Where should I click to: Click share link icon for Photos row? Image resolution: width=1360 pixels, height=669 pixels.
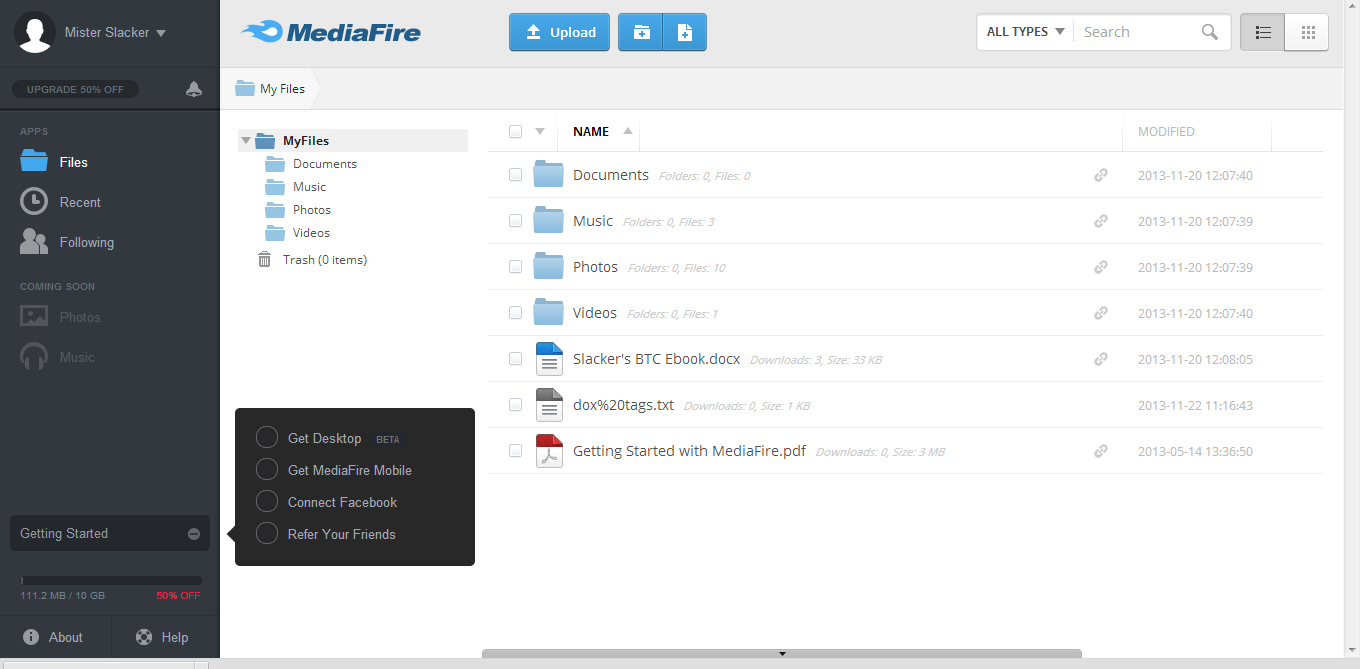tap(1100, 267)
